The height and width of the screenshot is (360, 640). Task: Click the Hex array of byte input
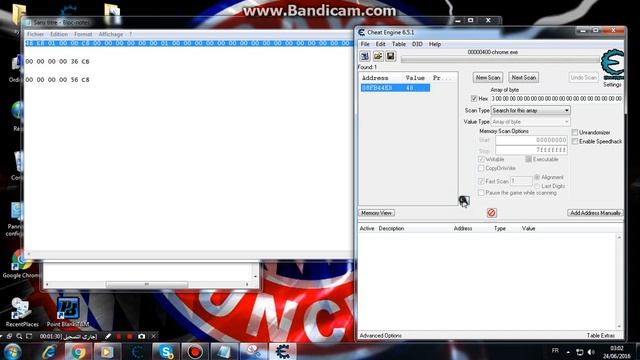(556, 98)
